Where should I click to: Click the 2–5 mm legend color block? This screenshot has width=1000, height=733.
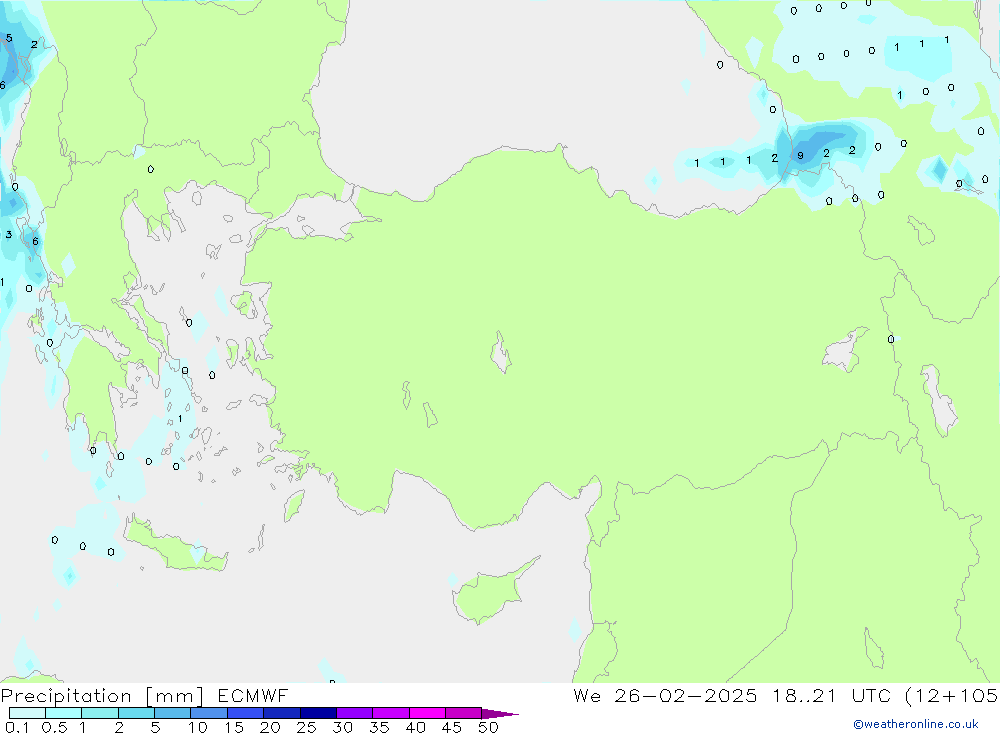[136, 713]
